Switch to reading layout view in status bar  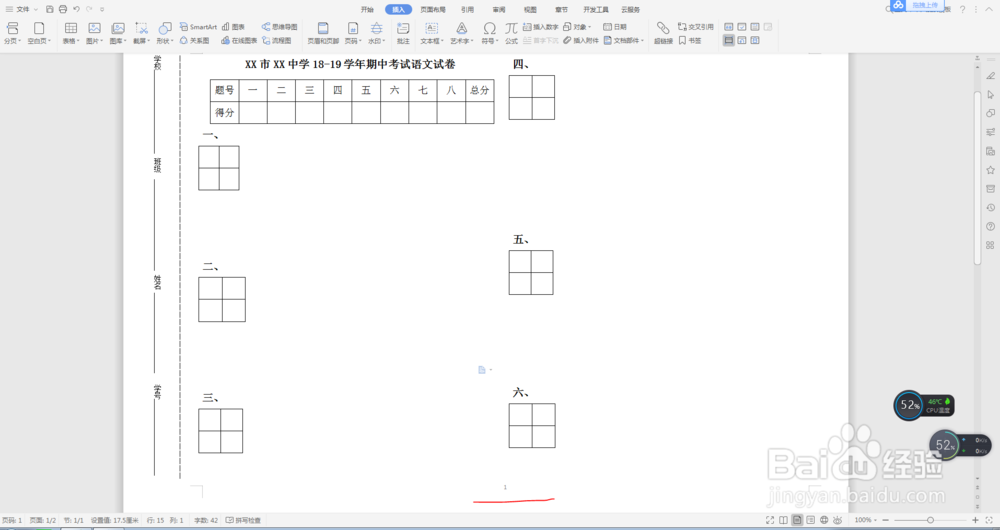(x=783, y=520)
